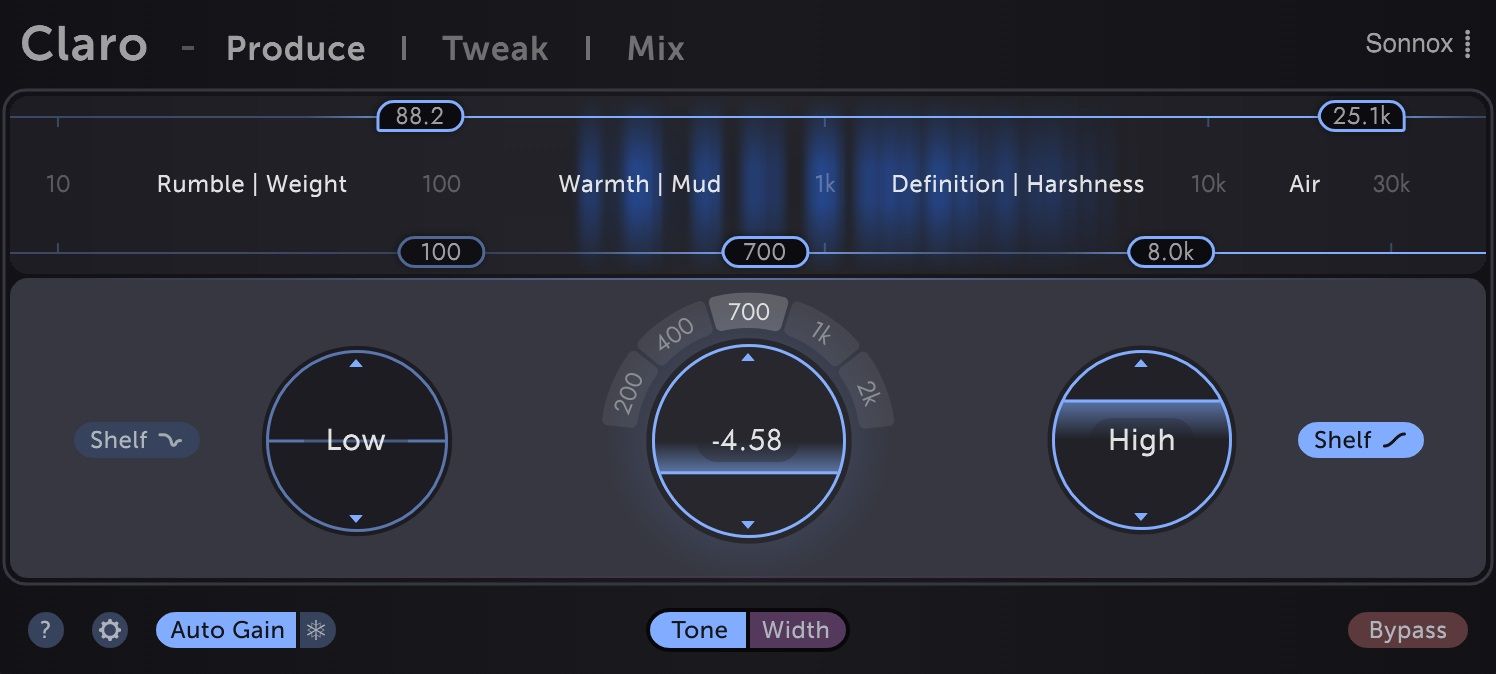Click the 25.1k low-pass frequency handle
1496x674 pixels.
tap(1362, 116)
